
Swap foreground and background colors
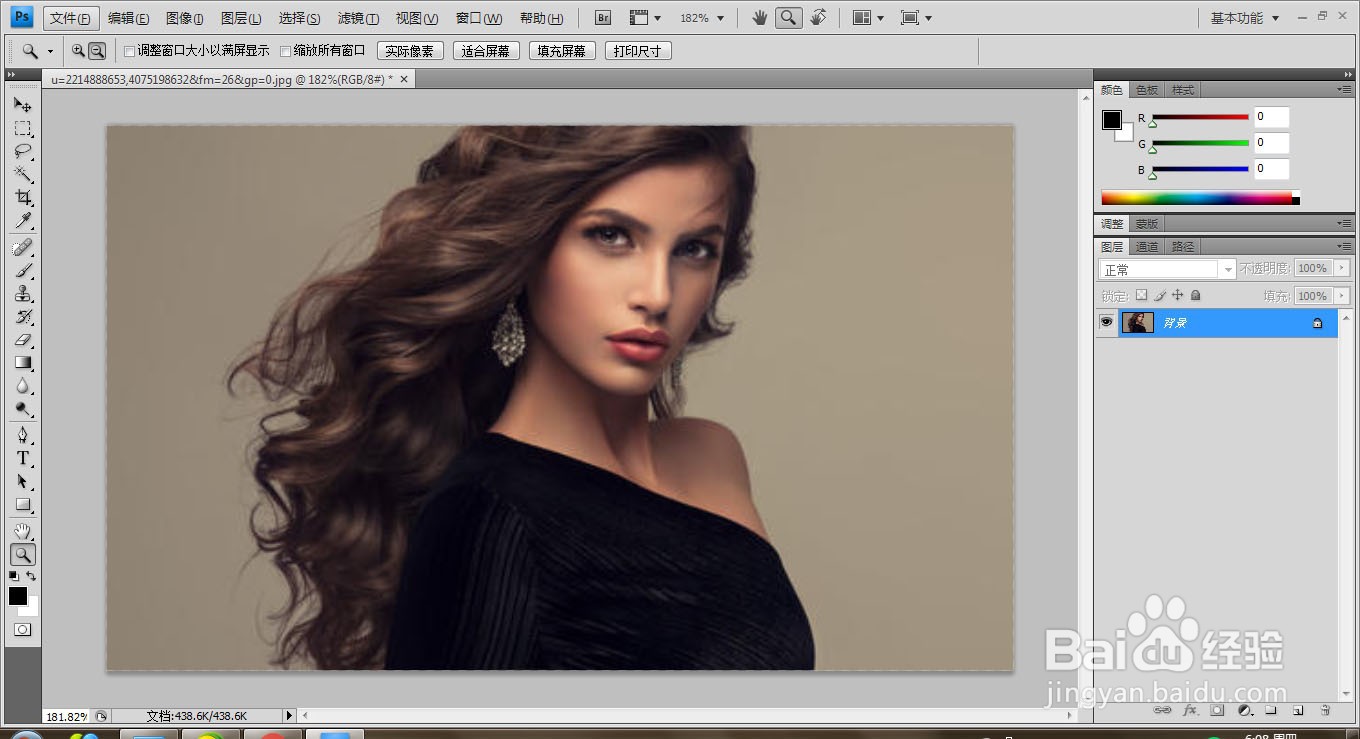coord(32,576)
